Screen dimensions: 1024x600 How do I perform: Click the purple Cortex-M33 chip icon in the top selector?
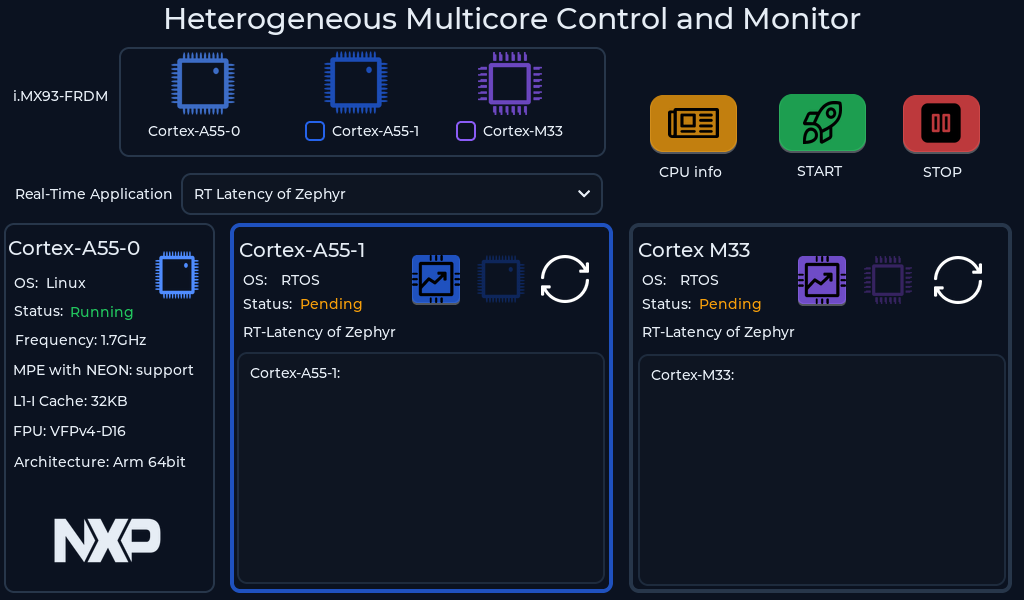pyautogui.click(x=510, y=84)
